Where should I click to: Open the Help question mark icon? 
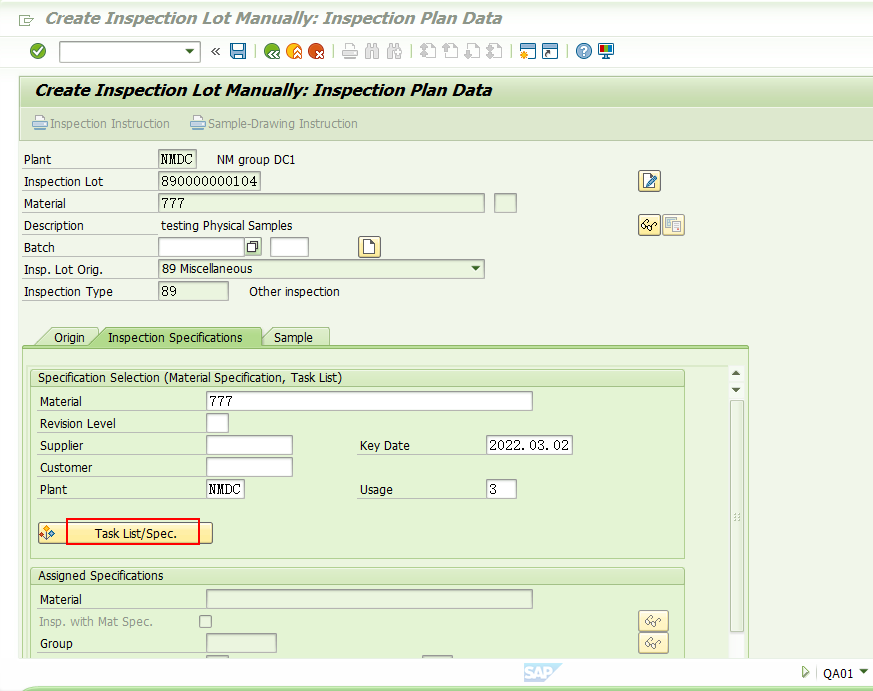click(x=583, y=51)
